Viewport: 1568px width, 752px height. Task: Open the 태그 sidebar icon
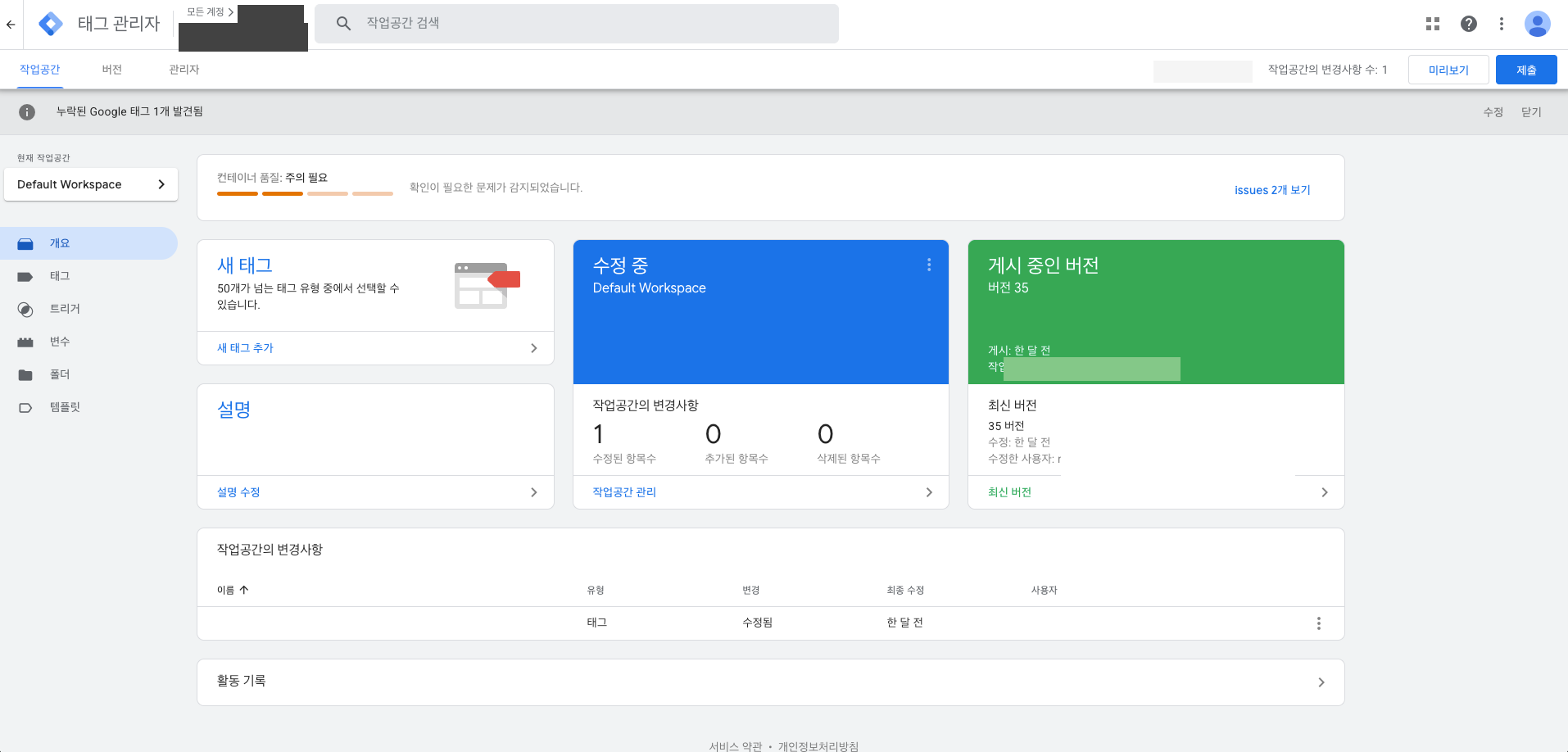(25, 276)
